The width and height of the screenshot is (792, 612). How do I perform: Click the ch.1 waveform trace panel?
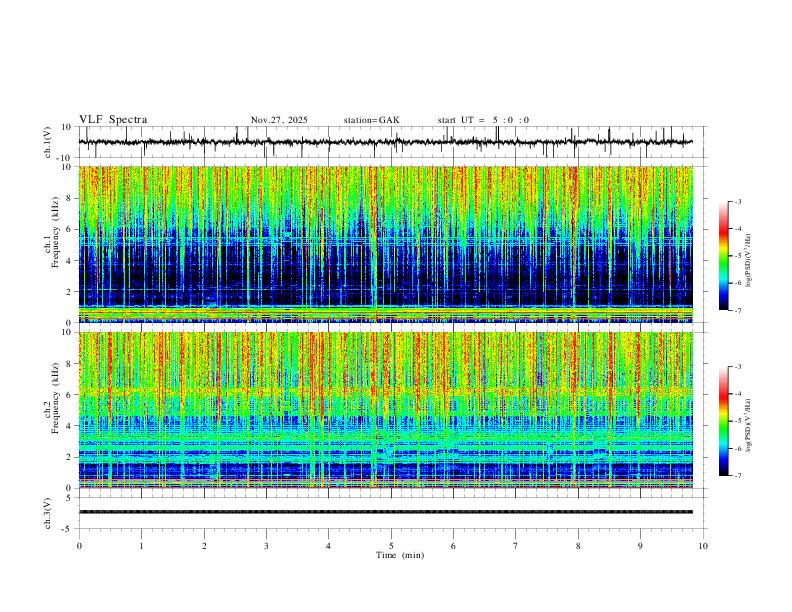tap(391, 142)
